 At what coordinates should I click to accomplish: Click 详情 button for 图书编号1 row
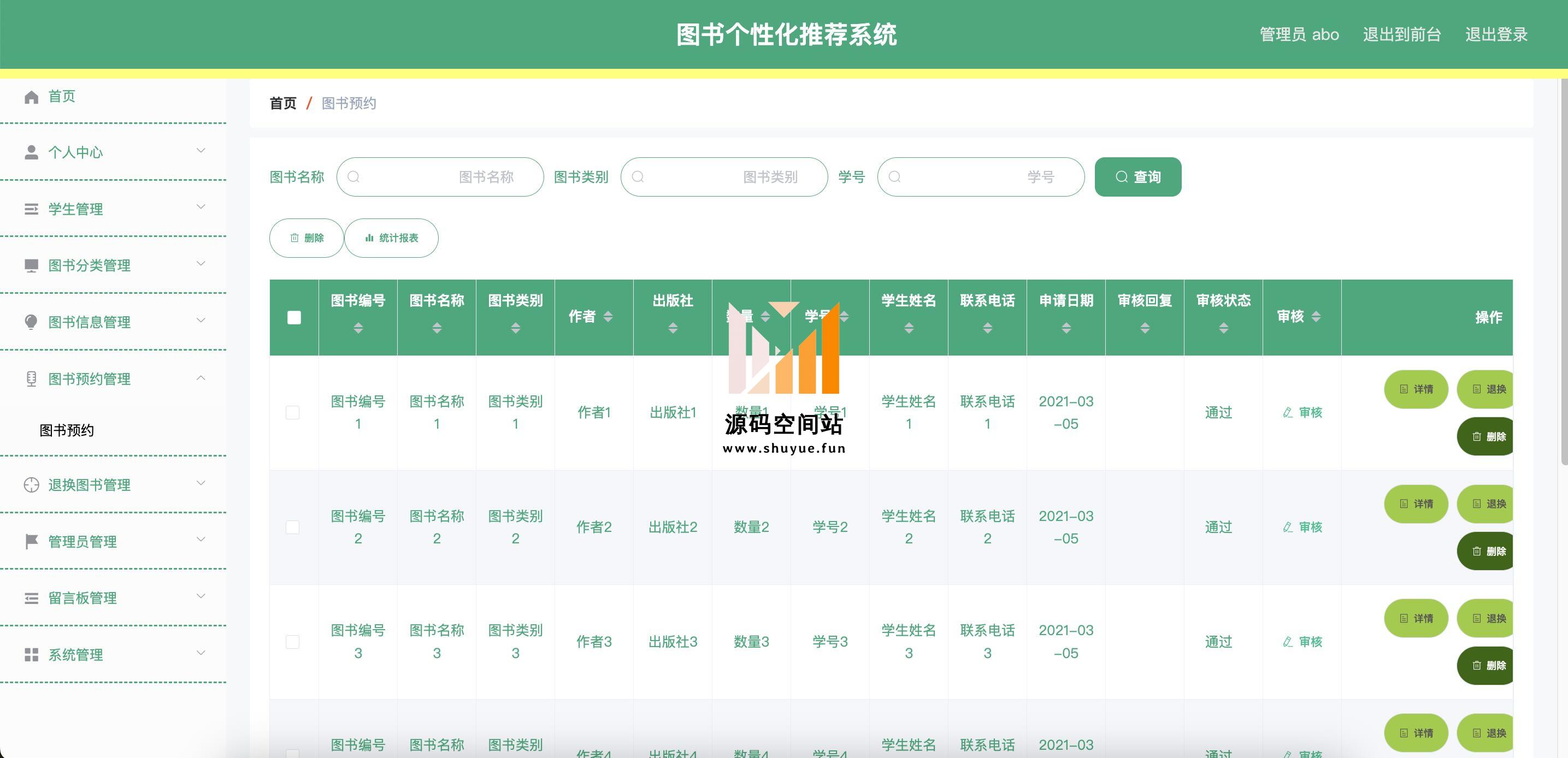pos(1416,389)
